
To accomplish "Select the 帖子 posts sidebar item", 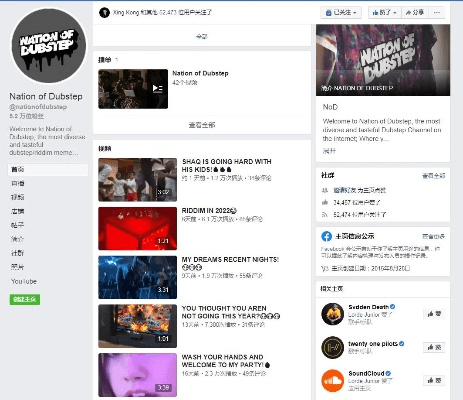I will coord(18,225).
